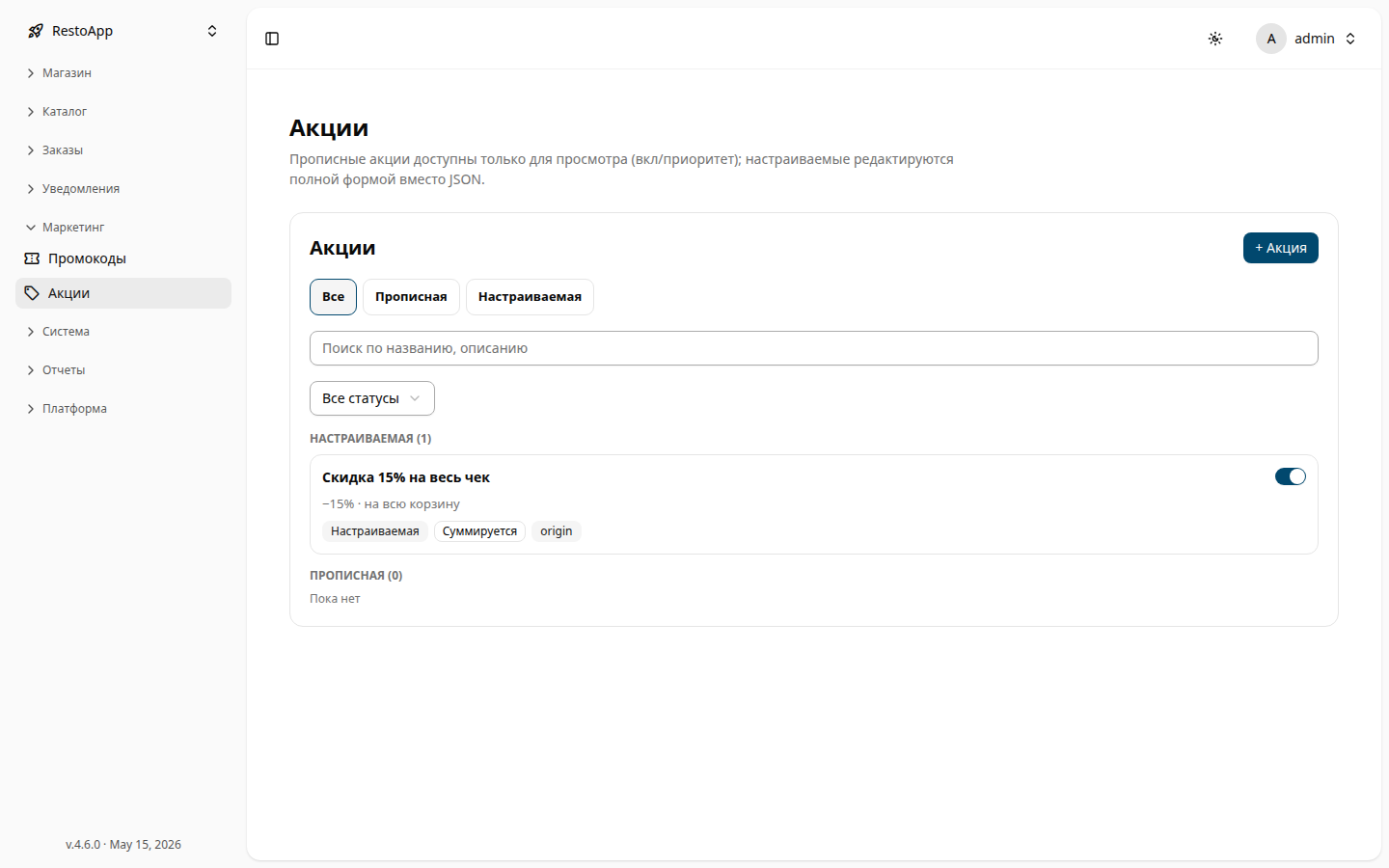Disable the Скидка 15% на весь чек switch
Screen dimensions: 1389x868
1291,476
